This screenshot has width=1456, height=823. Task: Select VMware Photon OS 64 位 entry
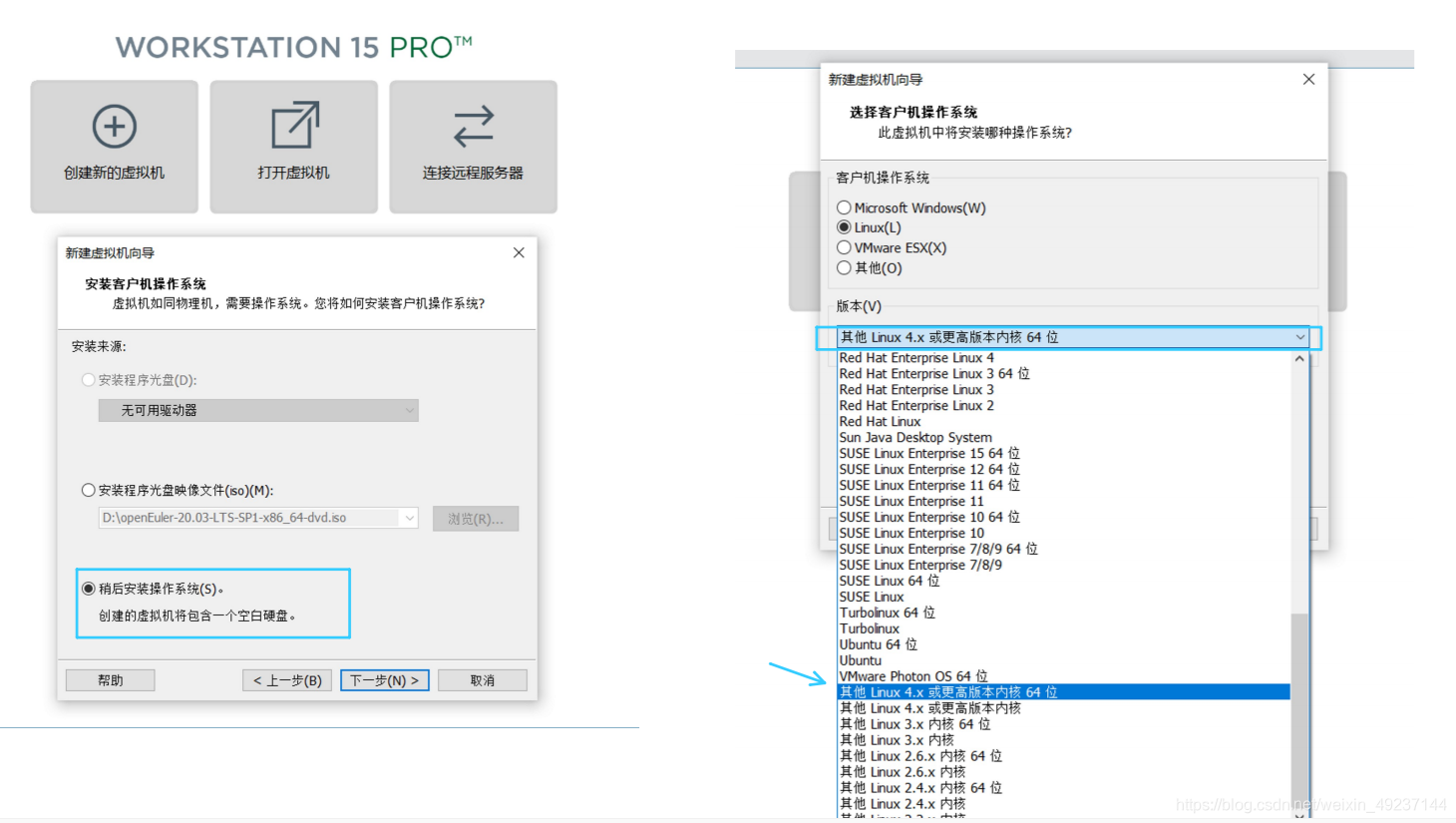[1064, 677]
